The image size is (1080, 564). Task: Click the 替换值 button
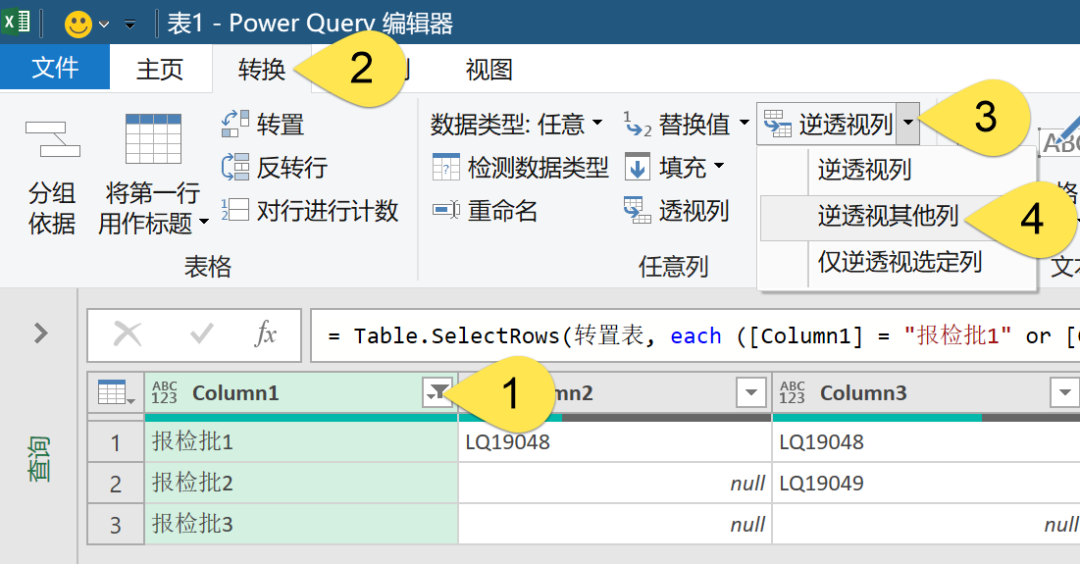click(676, 125)
